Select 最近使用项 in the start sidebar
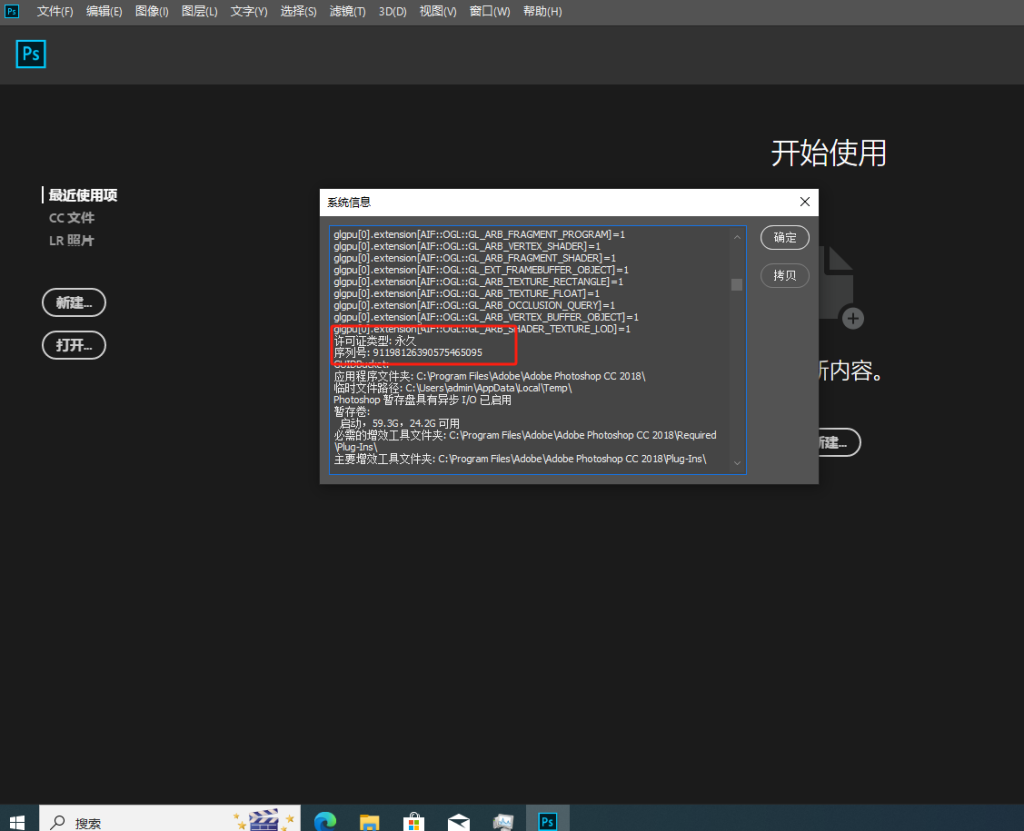Screen dimensions: 1024x831 pos(83,195)
